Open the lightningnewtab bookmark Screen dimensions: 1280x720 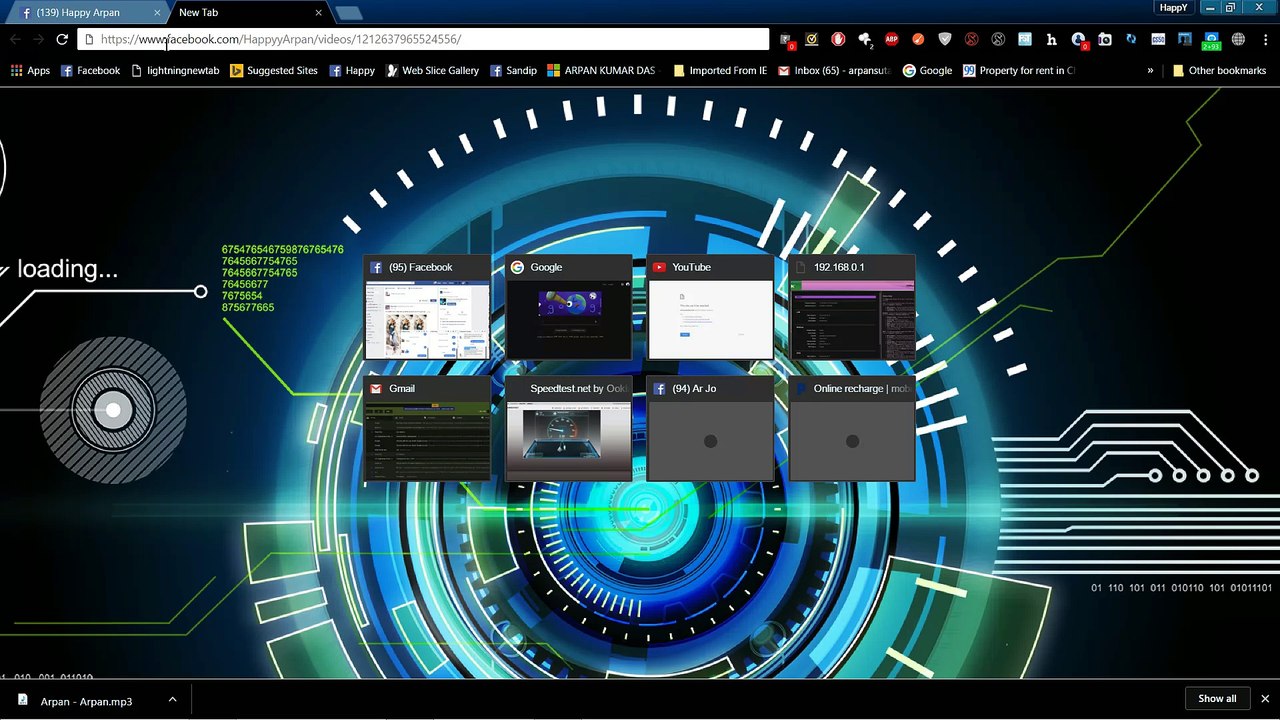click(175, 71)
